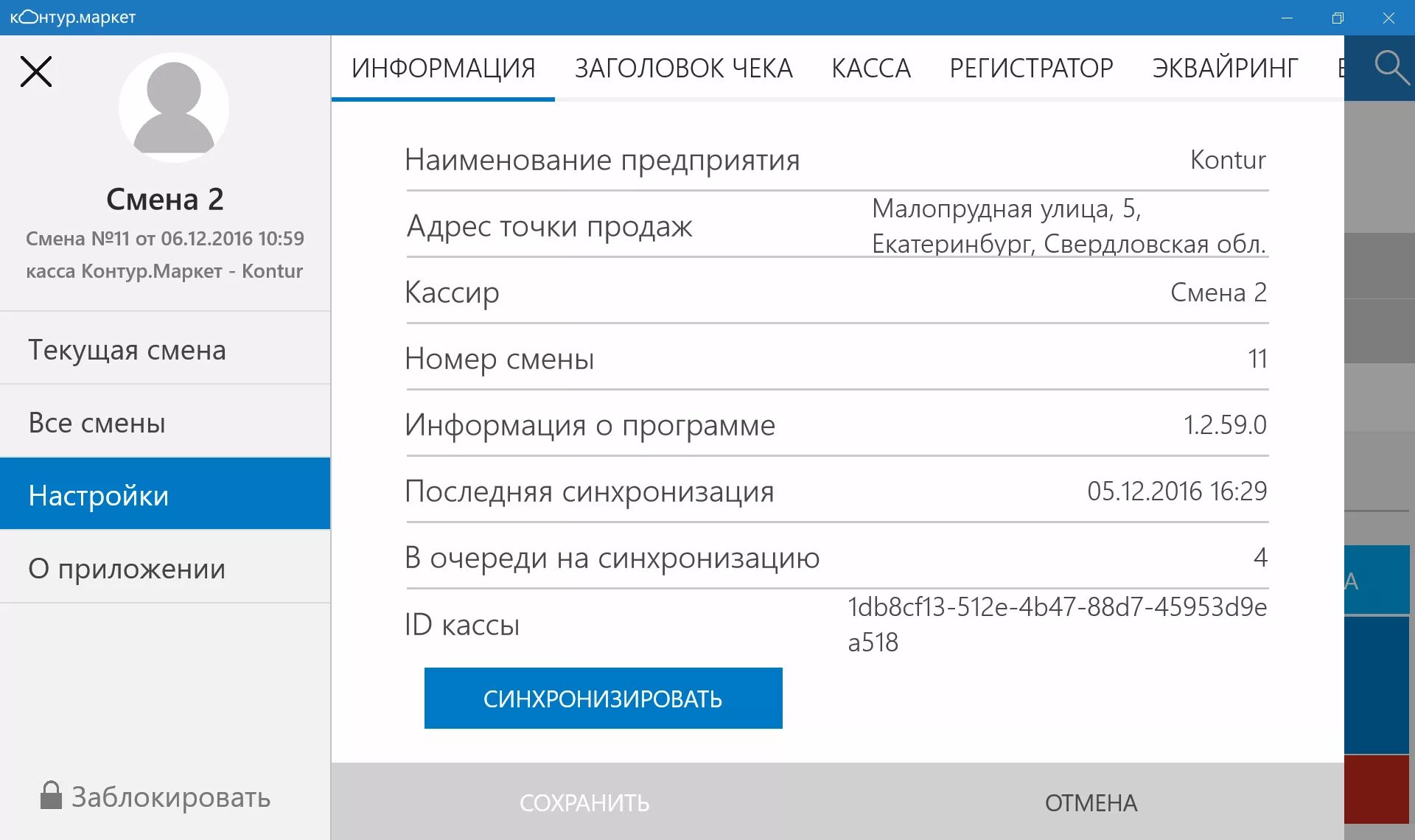
Task: Click the Смена №11 от 06.12.2016 text
Action: (x=165, y=238)
